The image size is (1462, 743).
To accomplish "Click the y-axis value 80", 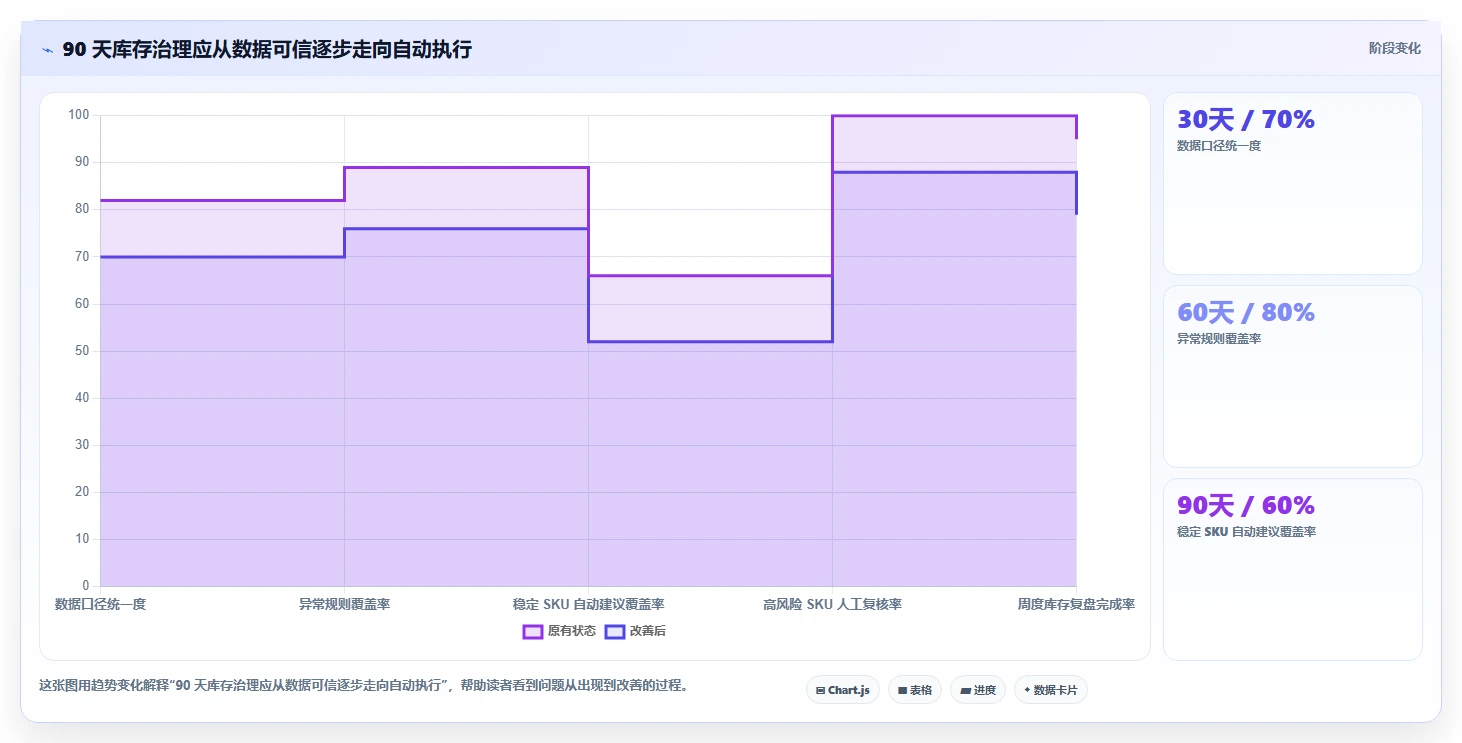I will 82,209.
